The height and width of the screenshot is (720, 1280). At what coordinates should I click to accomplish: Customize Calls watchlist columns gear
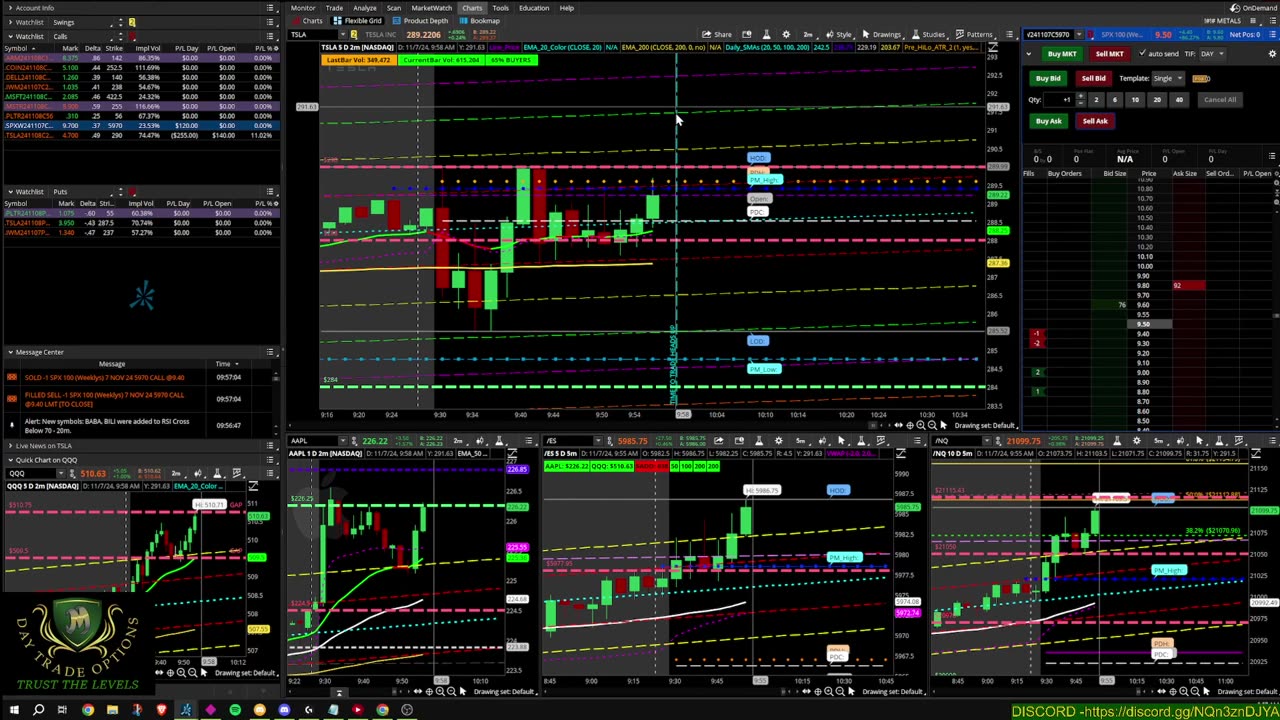point(274,48)
